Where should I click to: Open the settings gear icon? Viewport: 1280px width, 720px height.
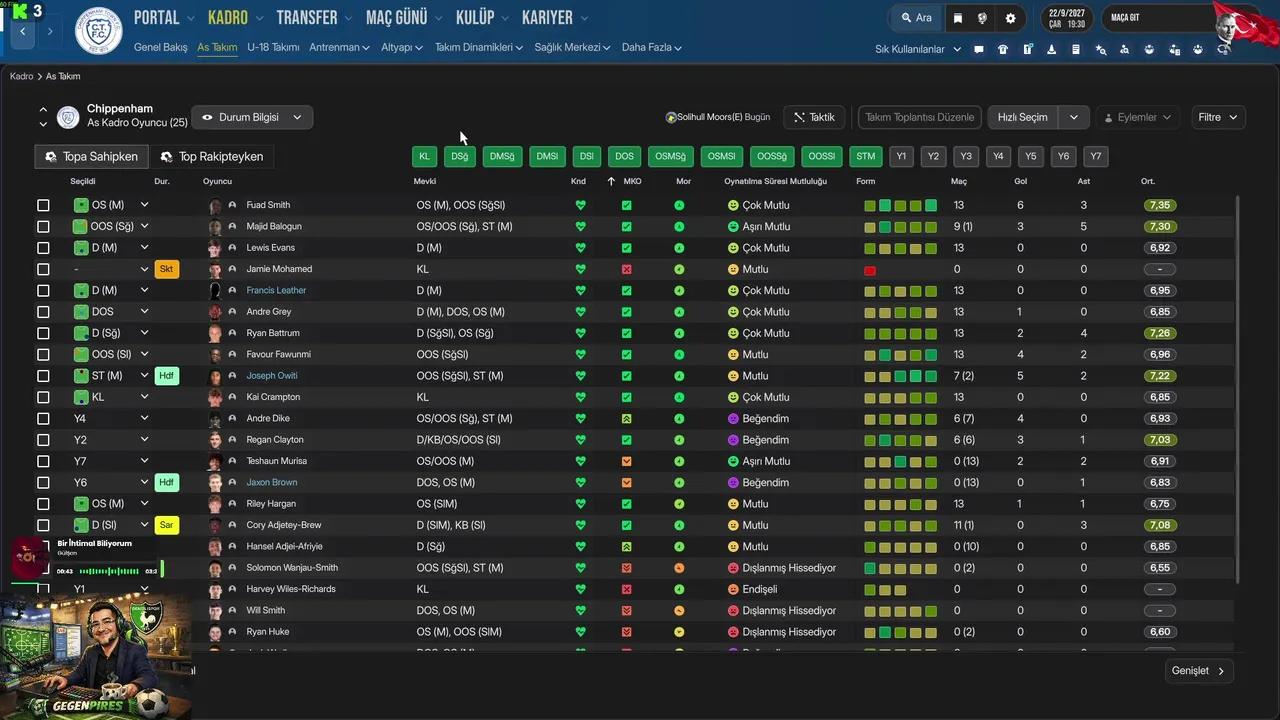coord(1010,18)
